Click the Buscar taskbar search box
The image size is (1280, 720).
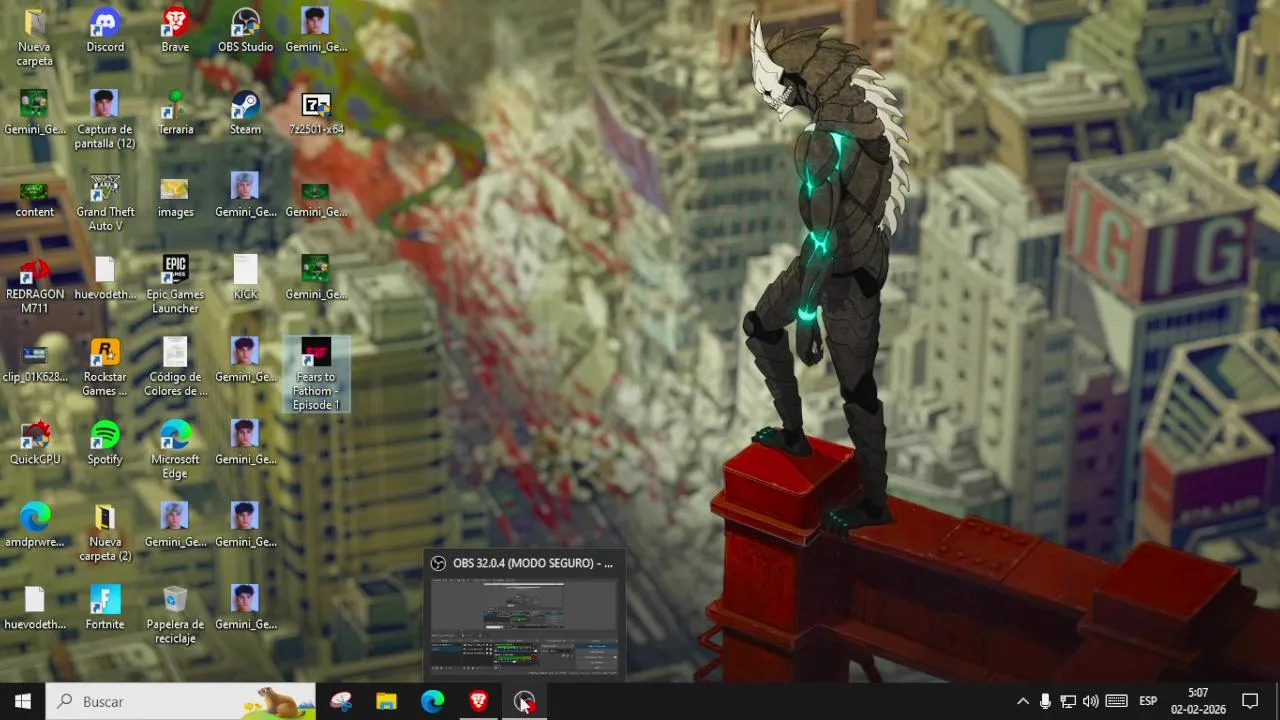pos(180,701)
